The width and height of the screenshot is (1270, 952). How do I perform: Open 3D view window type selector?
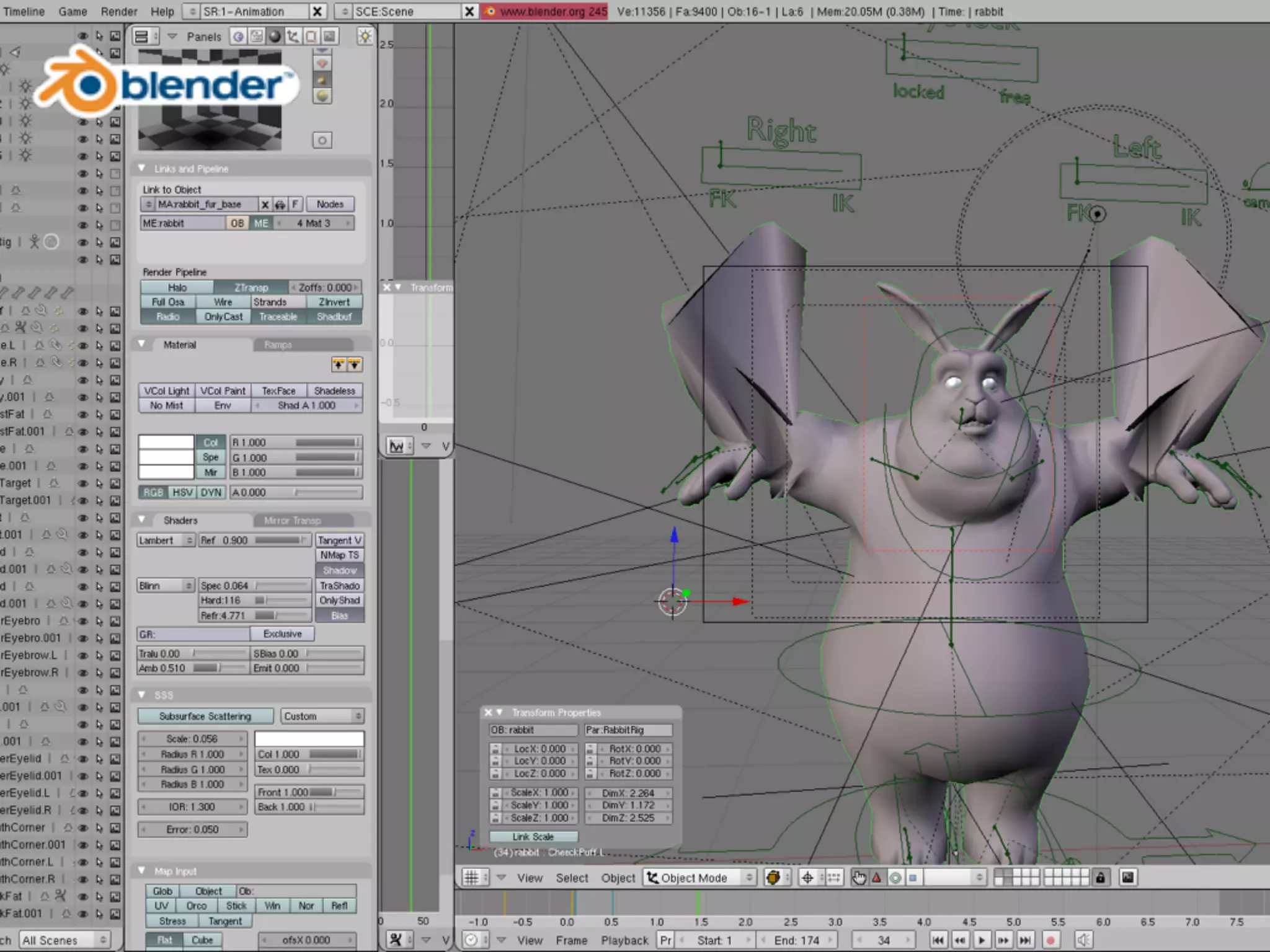point(476,878)
